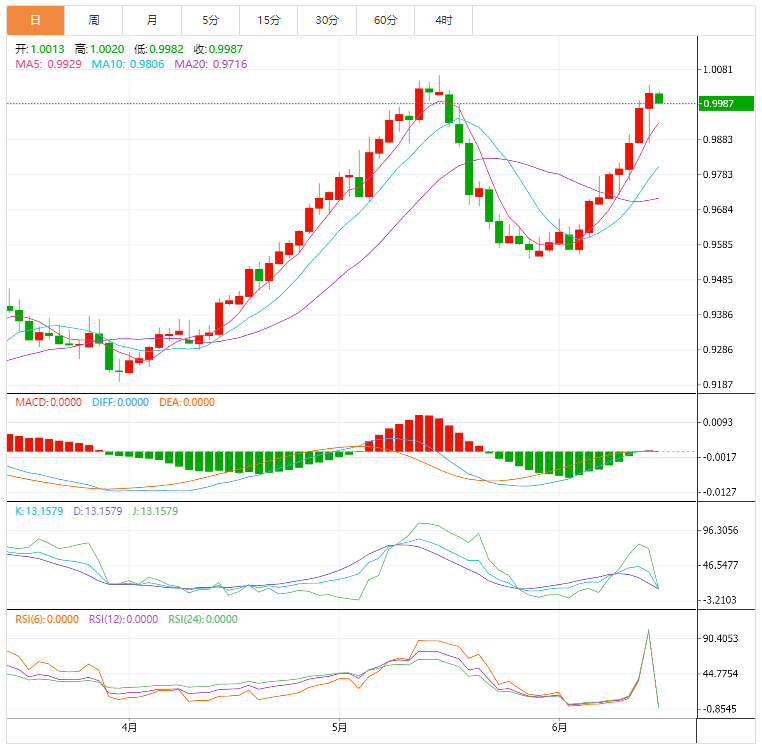Switch to the 日 daily chart tab
762x751 pixels.
(x=36, y=20)
